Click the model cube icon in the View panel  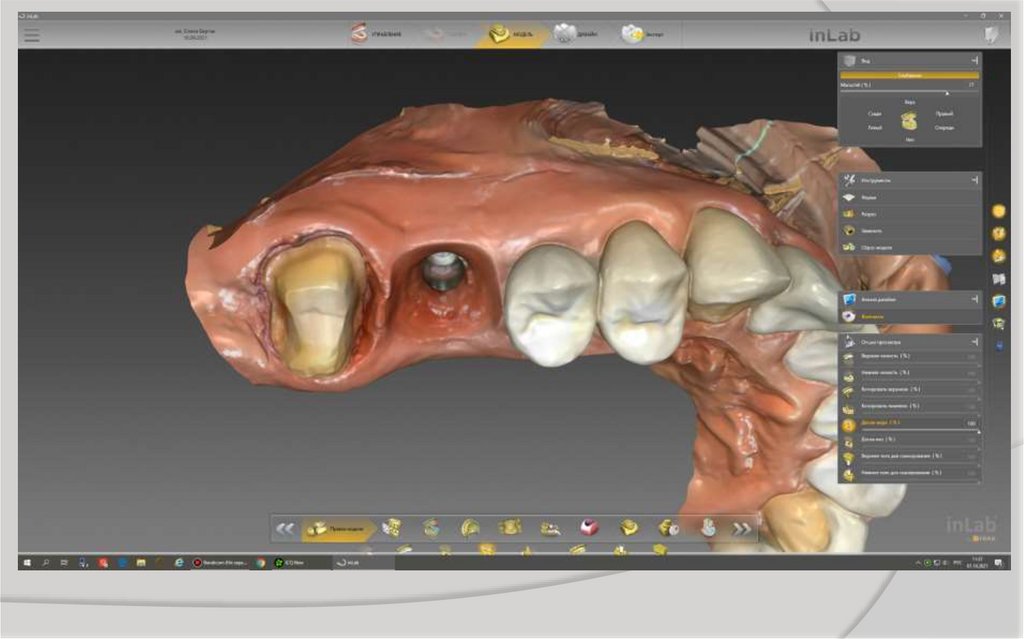[x=909, y=121]
